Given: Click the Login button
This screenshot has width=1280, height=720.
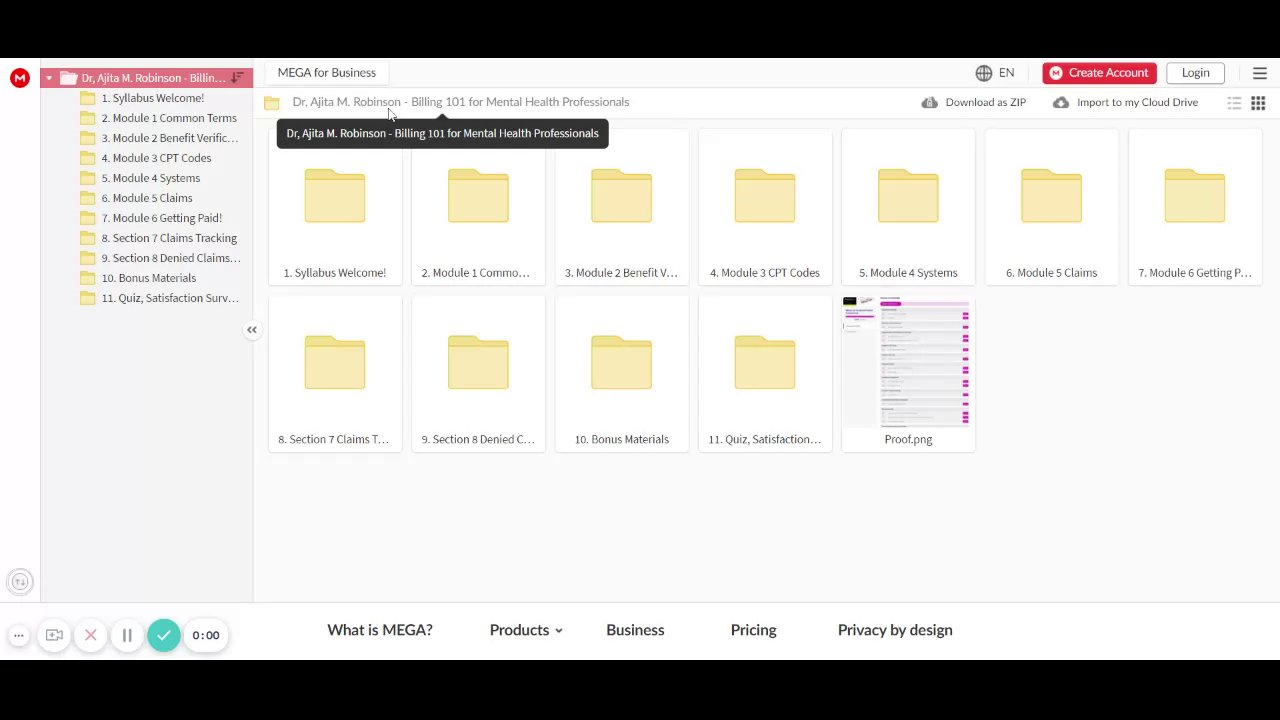Looking at the screenshot, I should click(1195, 73).
